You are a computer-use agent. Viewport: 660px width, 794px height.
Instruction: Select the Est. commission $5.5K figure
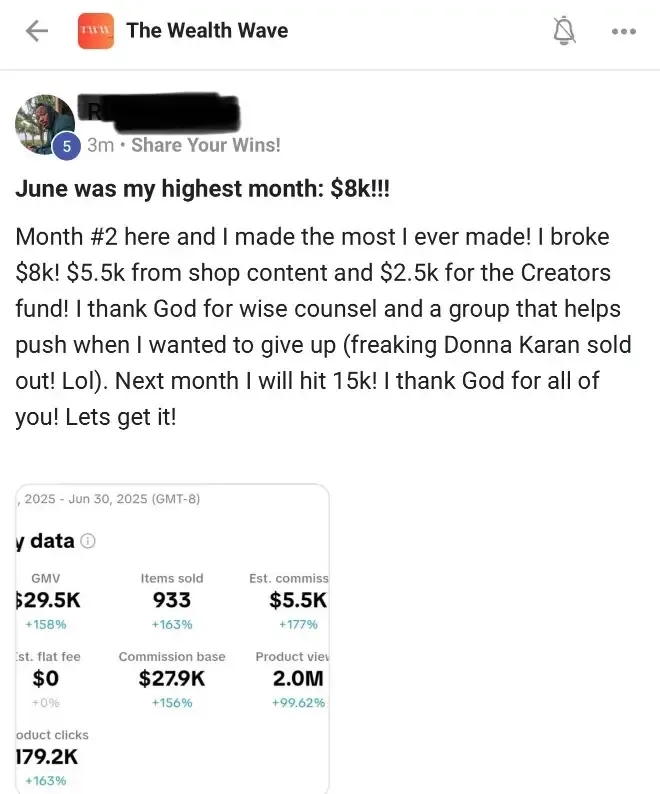(298, 600)
